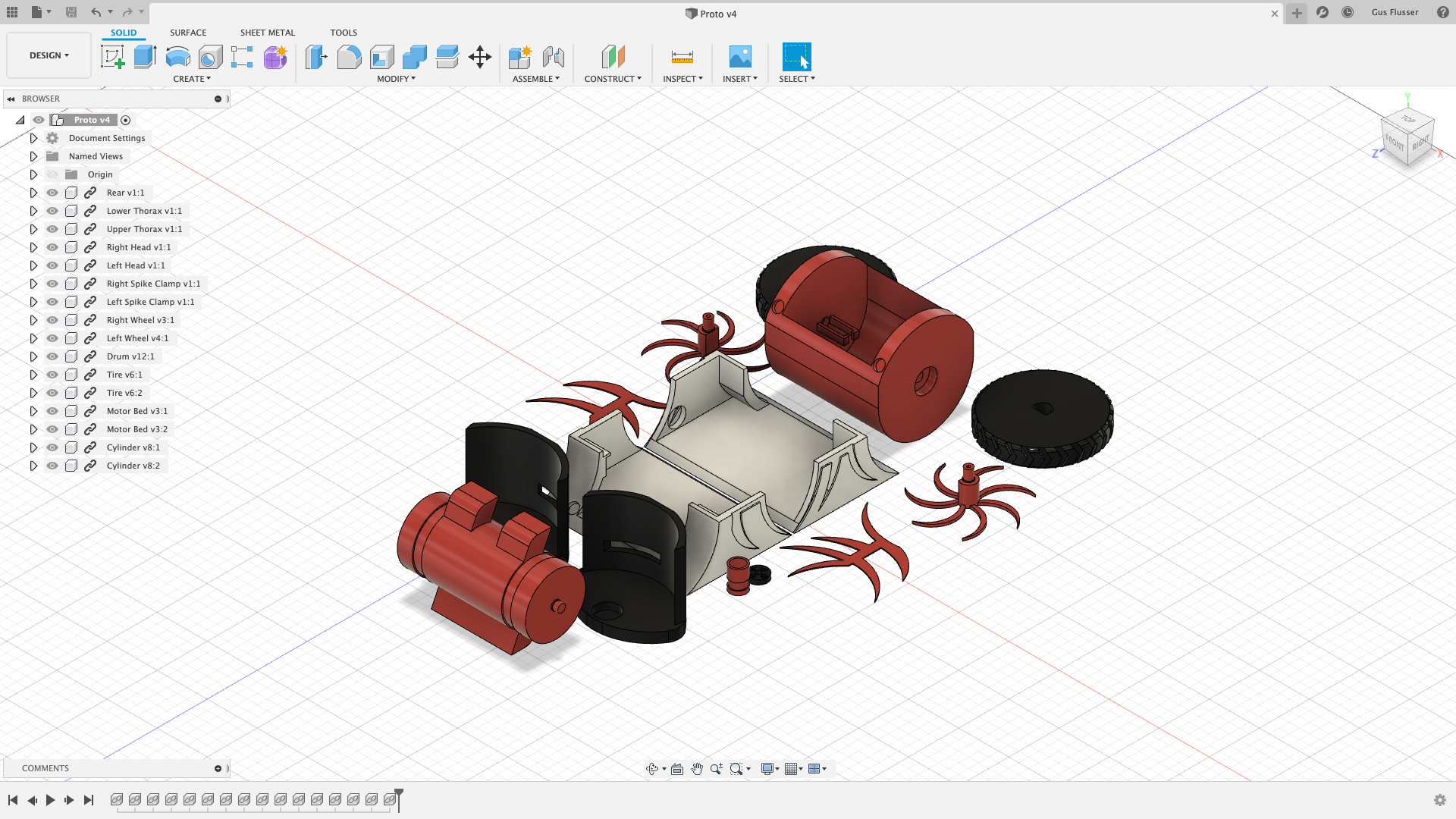Hide the Drum v12:1 component

click(x=52, y=356)
